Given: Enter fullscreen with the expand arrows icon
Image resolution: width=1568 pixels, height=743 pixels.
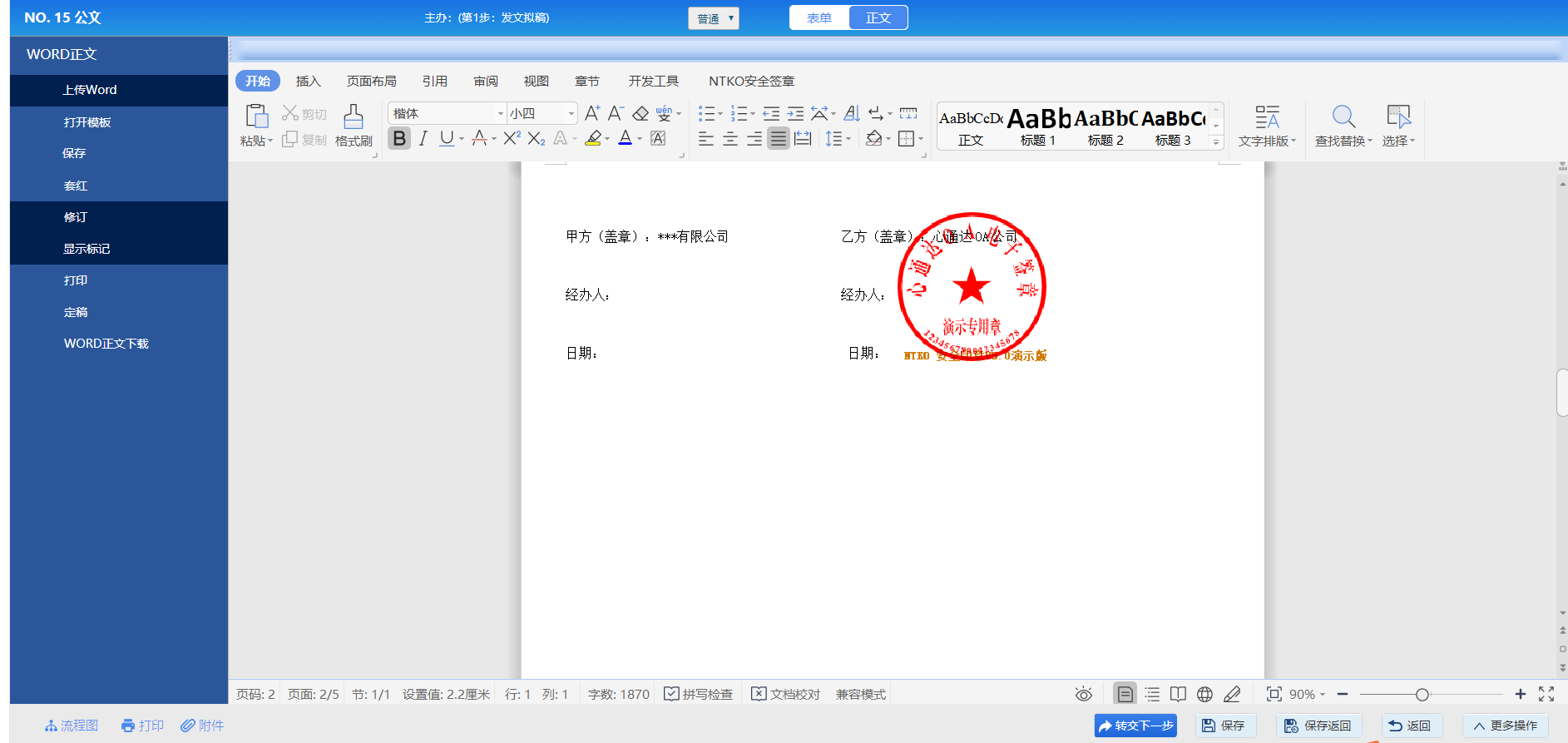Looking at the screenshot, I should 1546,694.
